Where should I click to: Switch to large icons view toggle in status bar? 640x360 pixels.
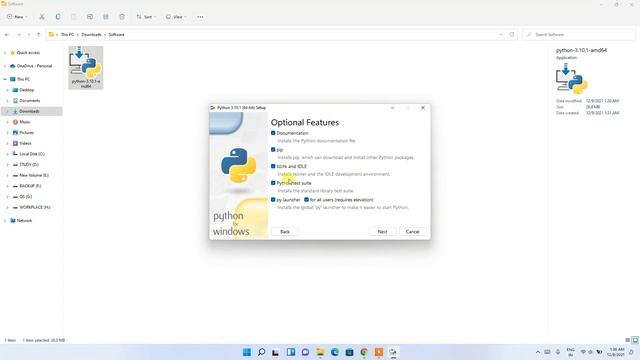point(635,340)
